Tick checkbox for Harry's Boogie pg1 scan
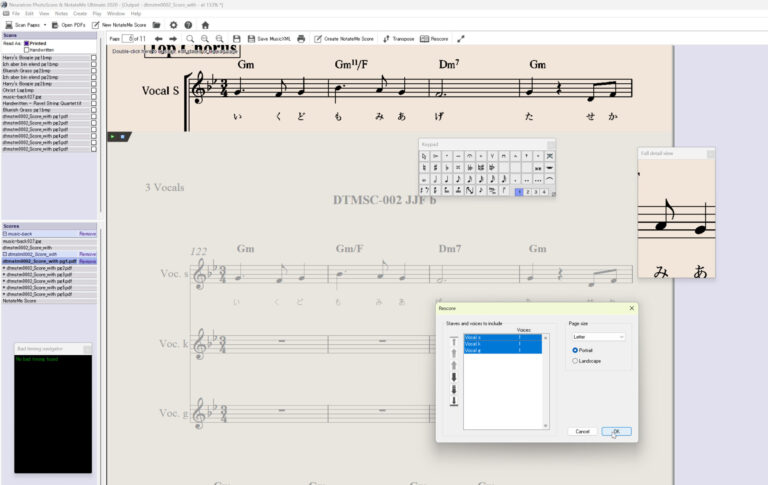 [94, 58]
